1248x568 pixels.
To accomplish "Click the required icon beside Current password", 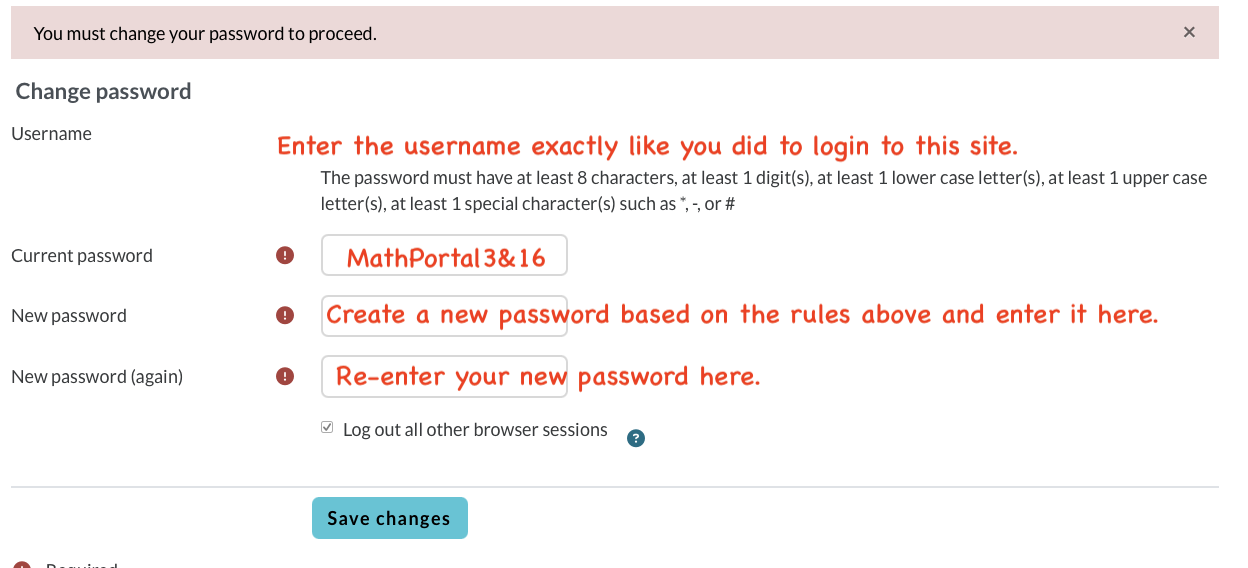I will point(285,256).
